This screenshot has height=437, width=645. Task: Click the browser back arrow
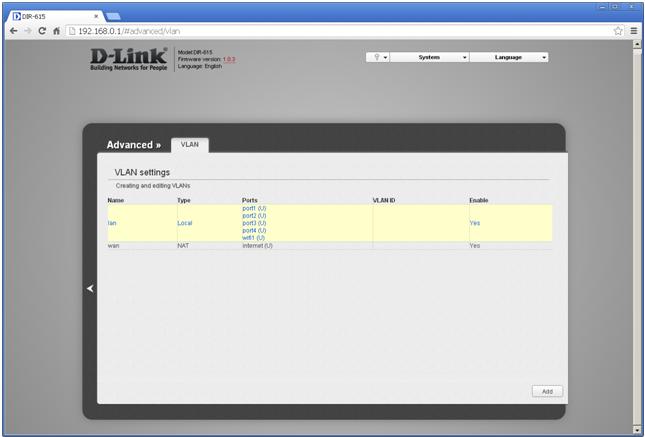pos(12,31)
